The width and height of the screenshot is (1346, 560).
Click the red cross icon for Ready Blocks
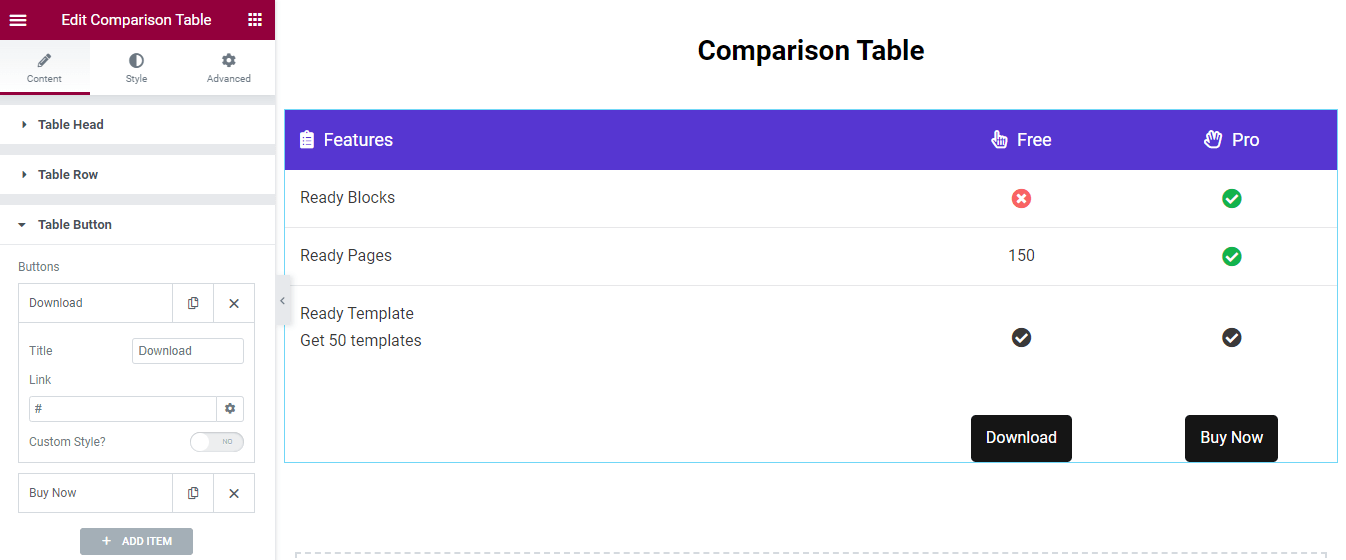point(1021,199)
